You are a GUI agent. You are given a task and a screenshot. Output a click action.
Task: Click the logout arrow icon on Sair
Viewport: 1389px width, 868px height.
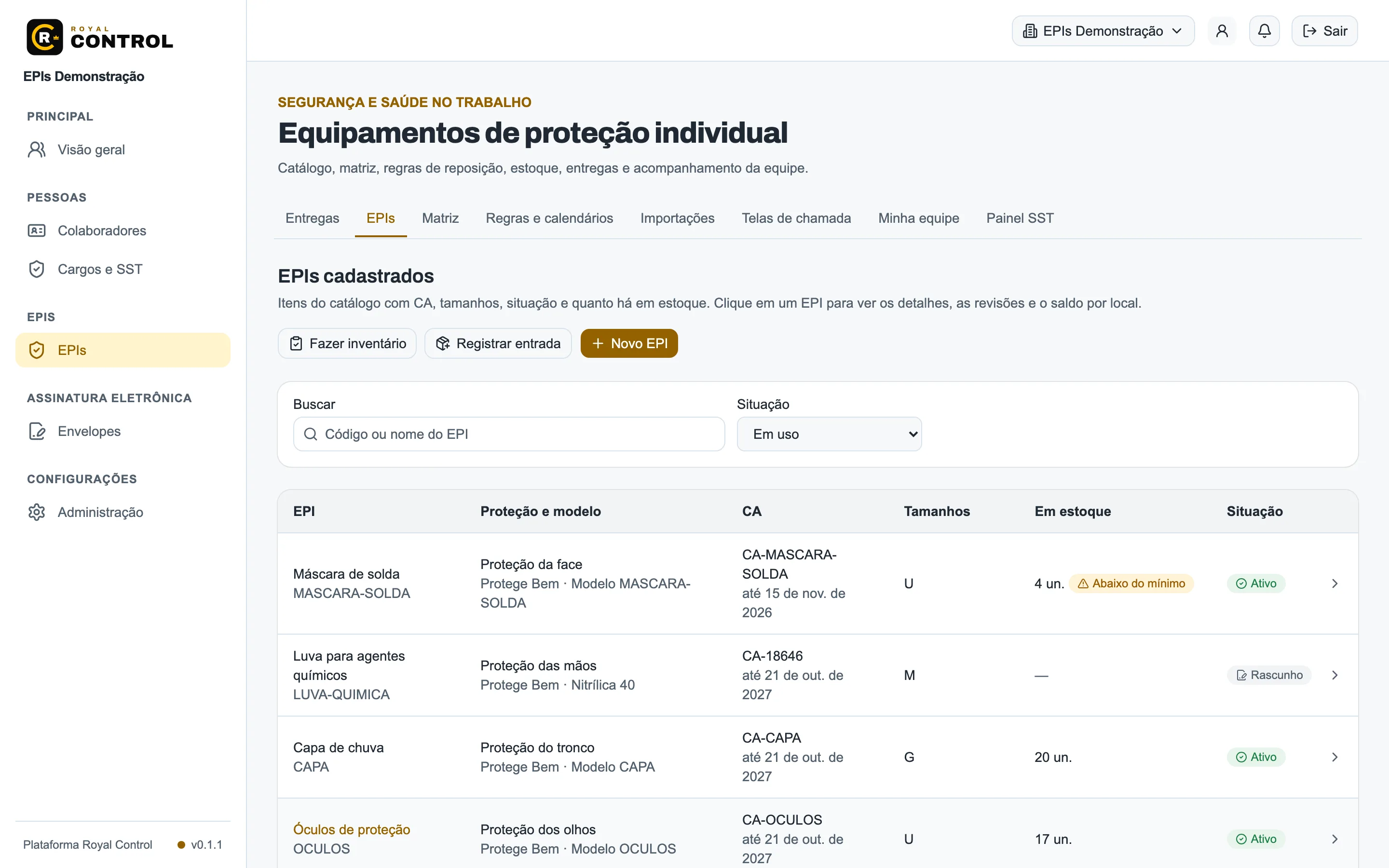coord(1310,31)
